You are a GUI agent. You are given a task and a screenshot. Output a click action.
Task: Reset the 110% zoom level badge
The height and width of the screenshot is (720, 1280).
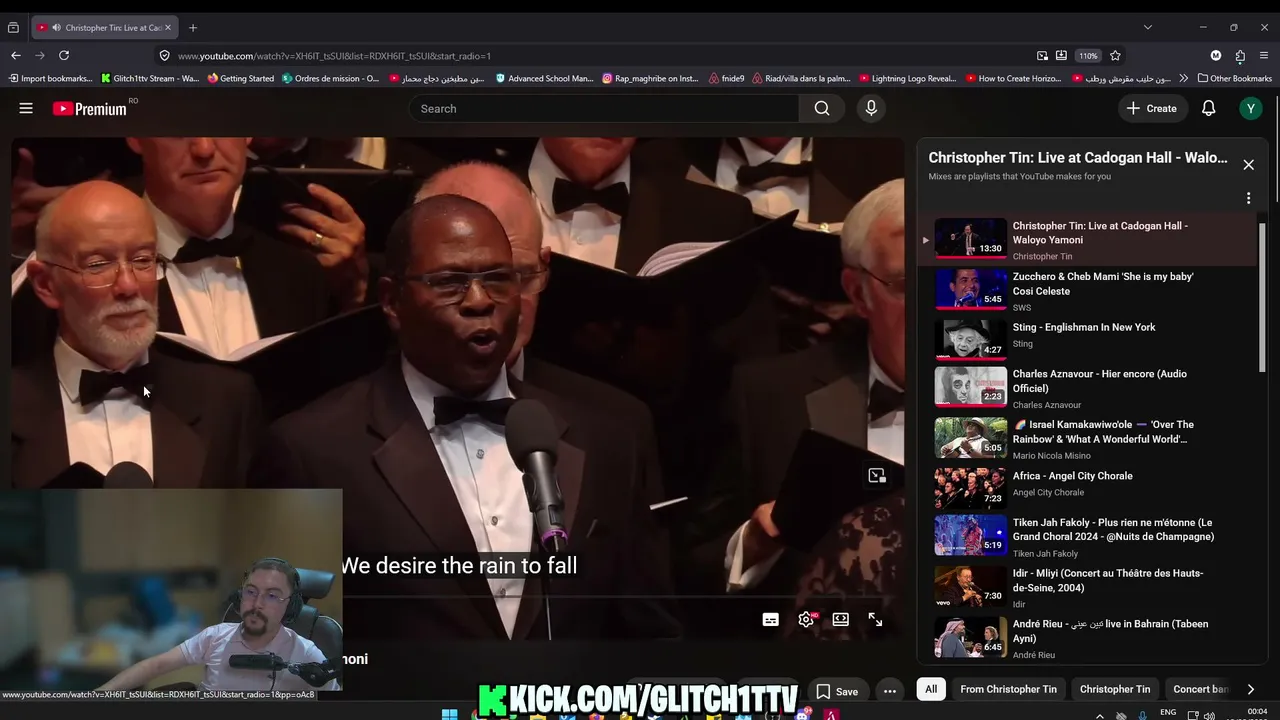[x=1088, y=56]
